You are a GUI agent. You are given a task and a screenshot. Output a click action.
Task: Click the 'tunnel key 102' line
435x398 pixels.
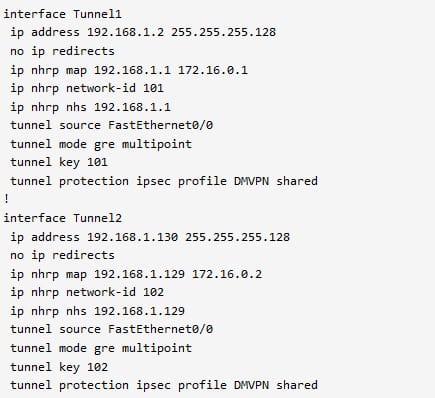point(59,367)
